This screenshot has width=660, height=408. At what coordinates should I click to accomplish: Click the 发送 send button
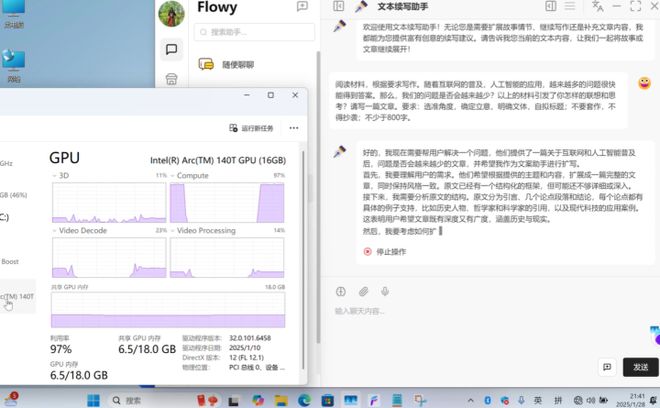[x=641, y=367]
